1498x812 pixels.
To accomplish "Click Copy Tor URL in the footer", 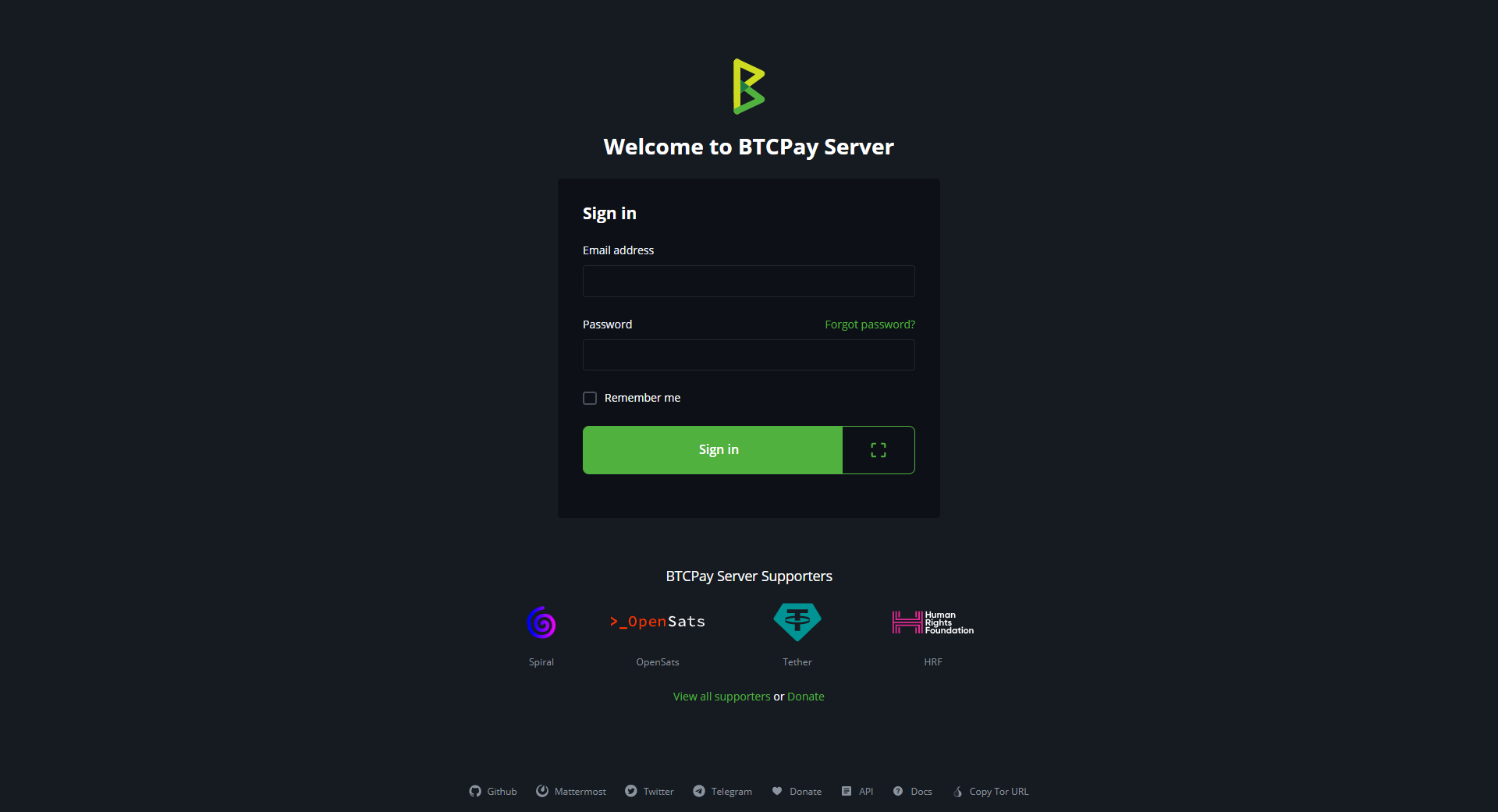I will (x=991, y=791).
